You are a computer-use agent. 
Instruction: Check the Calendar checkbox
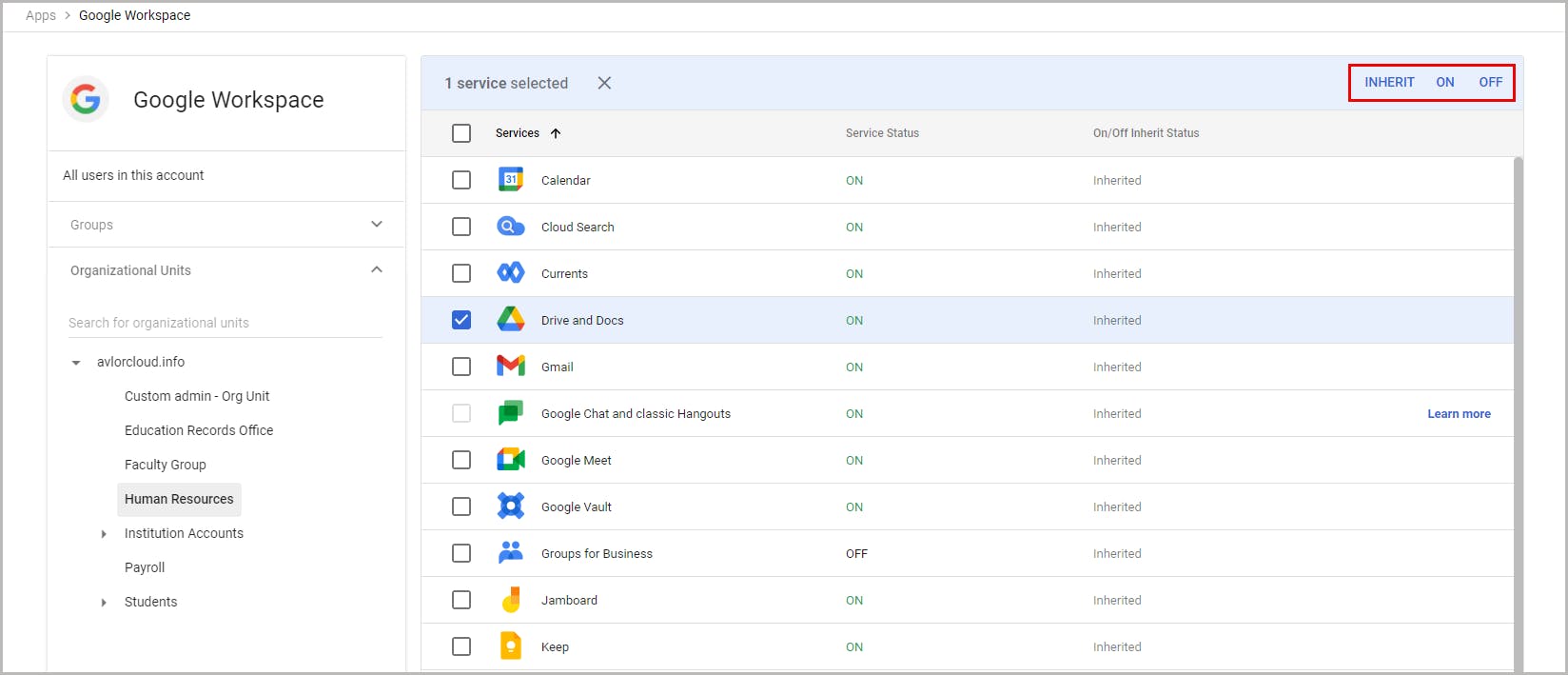(x=461, y=180)
